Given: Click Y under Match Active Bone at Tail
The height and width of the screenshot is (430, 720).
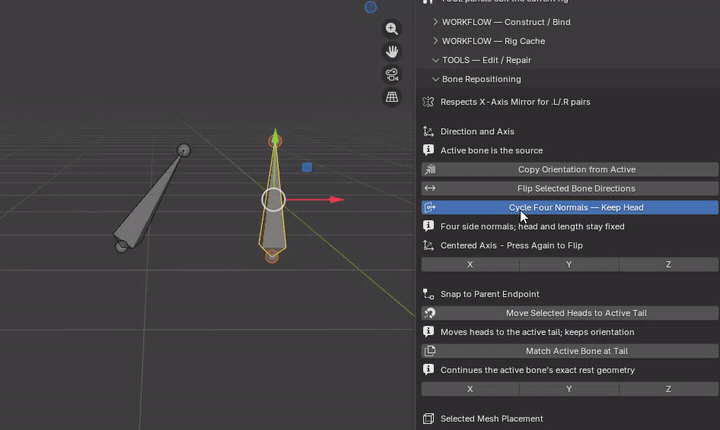Looking at the screenshot, I should click(569, 389).
